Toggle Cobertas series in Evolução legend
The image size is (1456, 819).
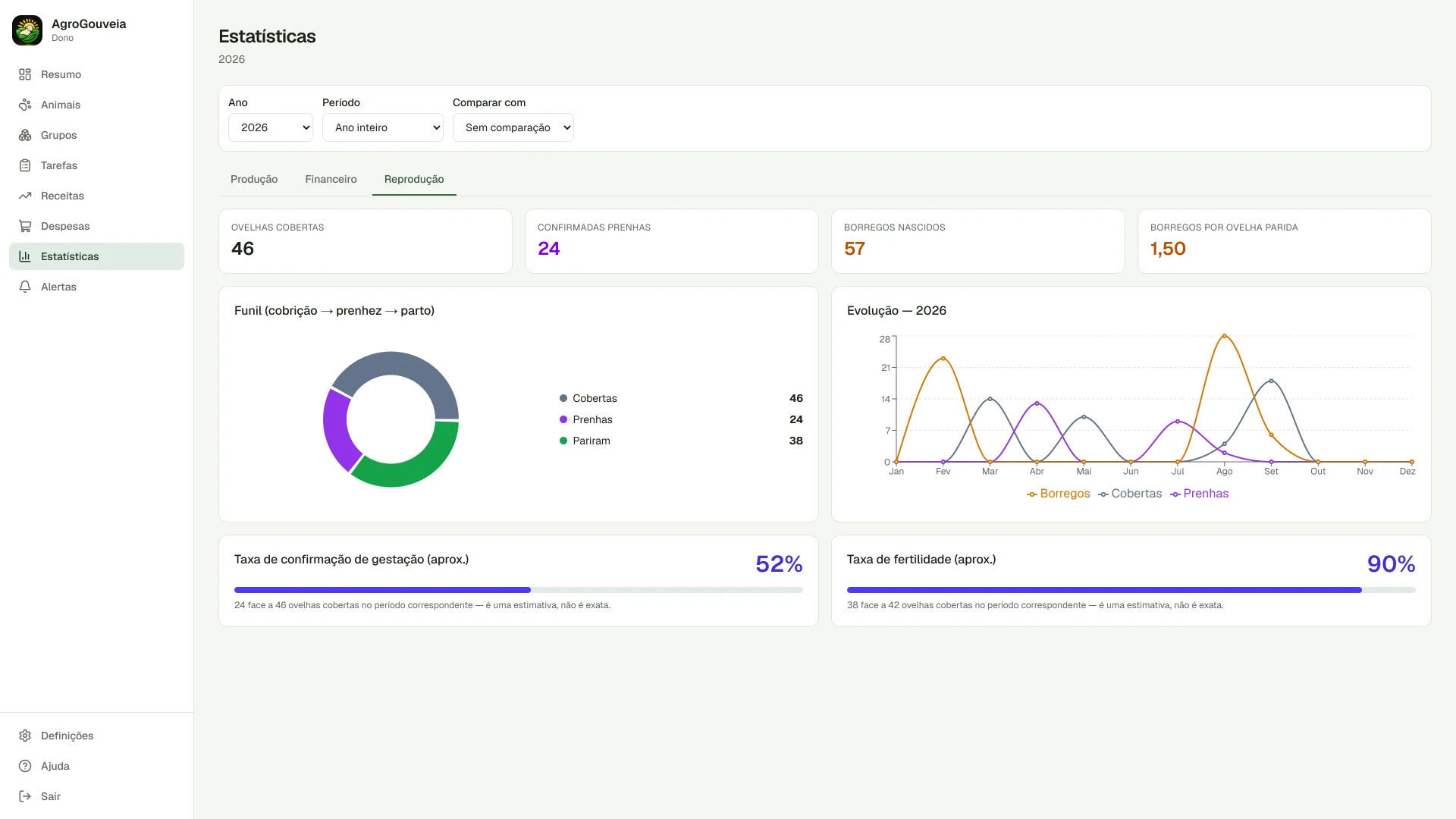click(1130, 494)
